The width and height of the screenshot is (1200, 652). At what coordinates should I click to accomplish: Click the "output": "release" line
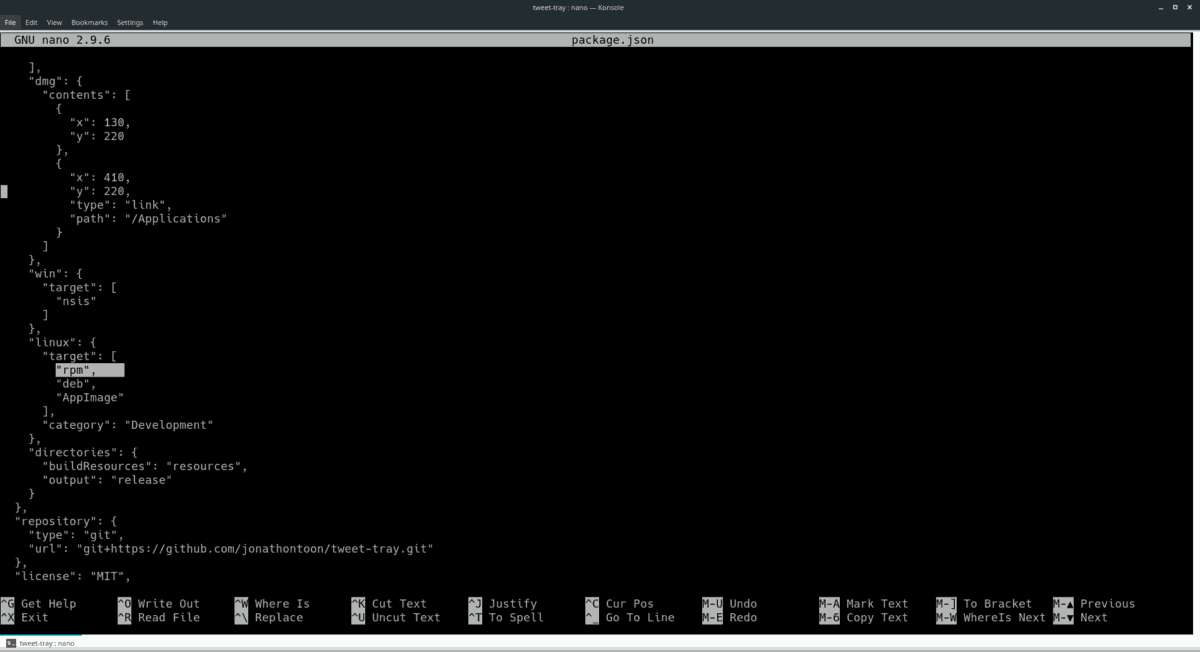107,480
